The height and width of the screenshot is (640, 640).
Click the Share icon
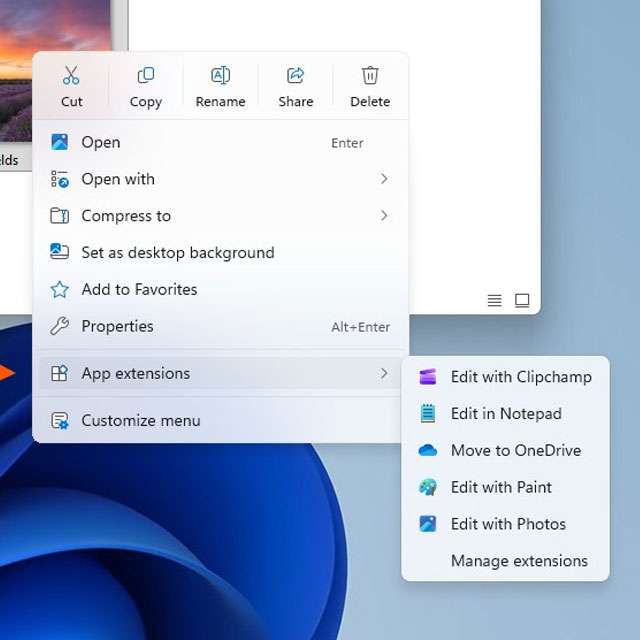point(296,75)
